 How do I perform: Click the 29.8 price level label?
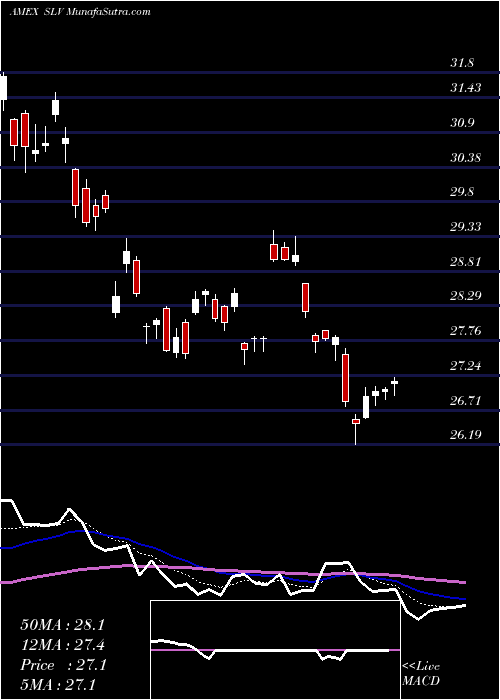tap(462, 192)
